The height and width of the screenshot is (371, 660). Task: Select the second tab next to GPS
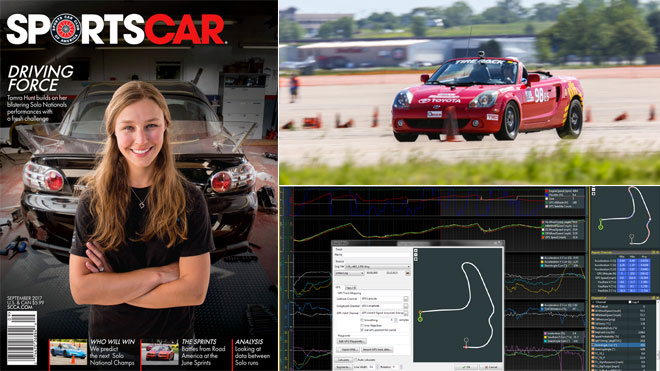[351, 288]
